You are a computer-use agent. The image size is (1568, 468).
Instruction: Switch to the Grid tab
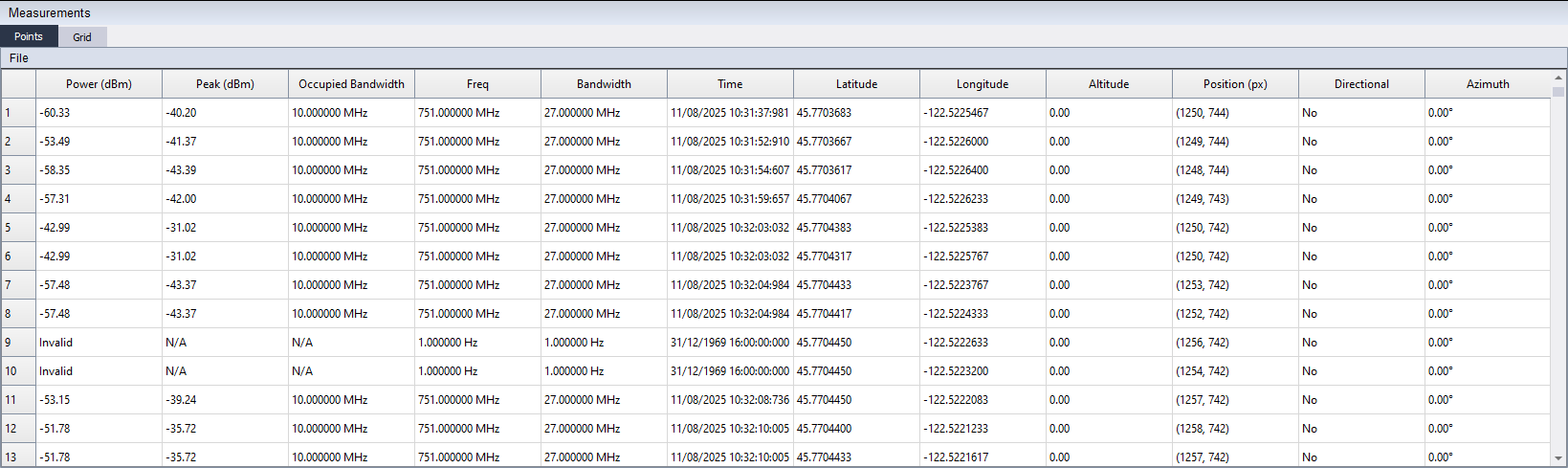(82, 36)
